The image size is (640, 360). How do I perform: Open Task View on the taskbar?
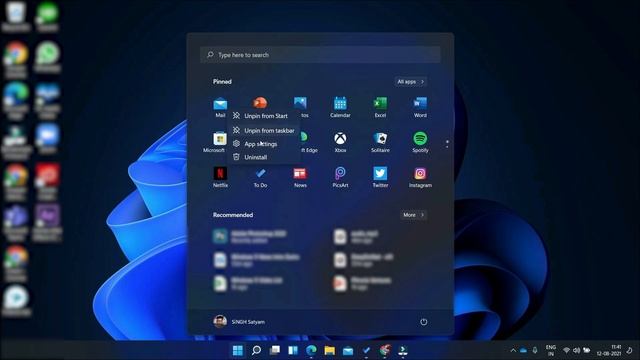point(275,350)
